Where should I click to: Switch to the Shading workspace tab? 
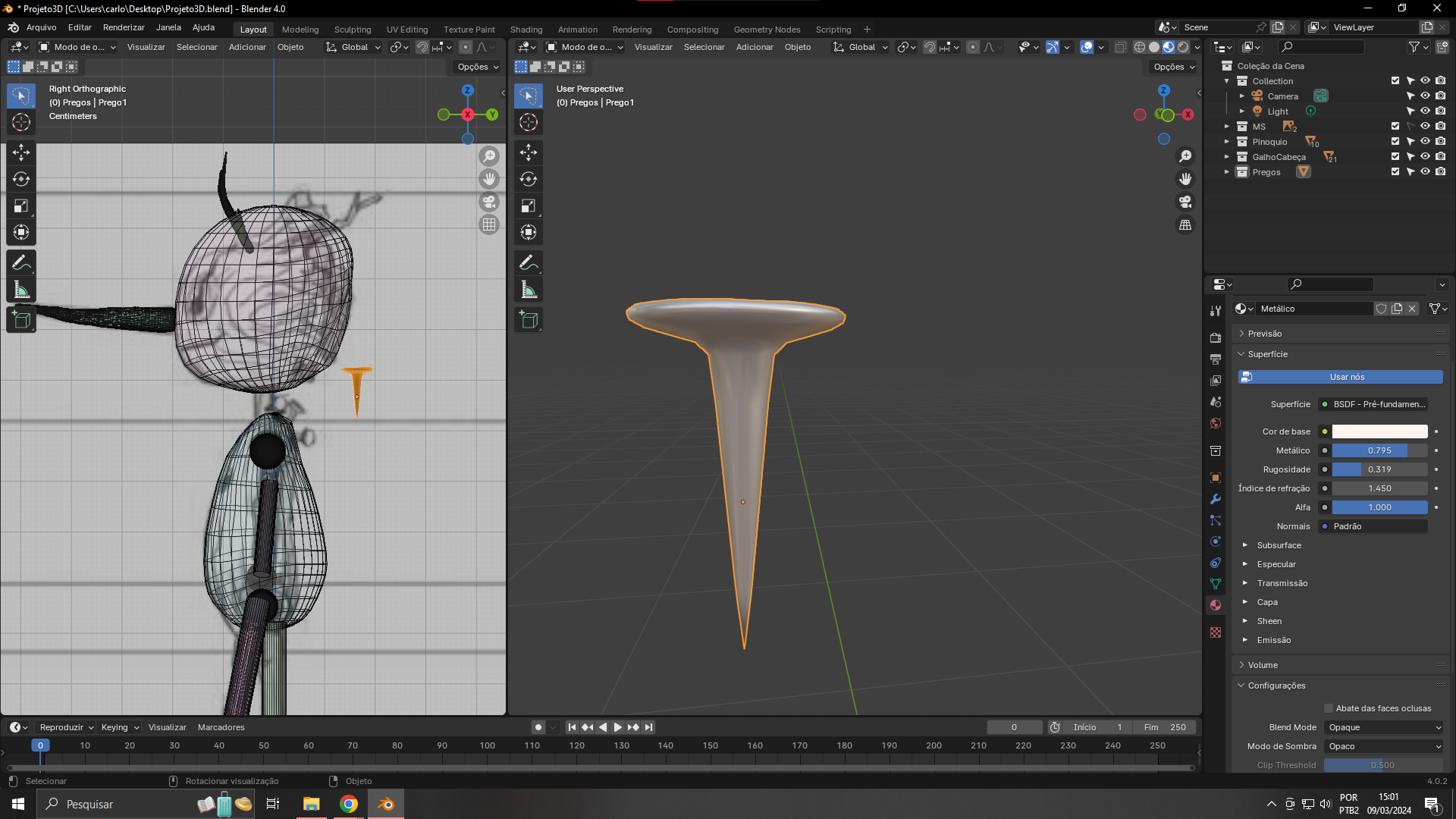[526, 30]
